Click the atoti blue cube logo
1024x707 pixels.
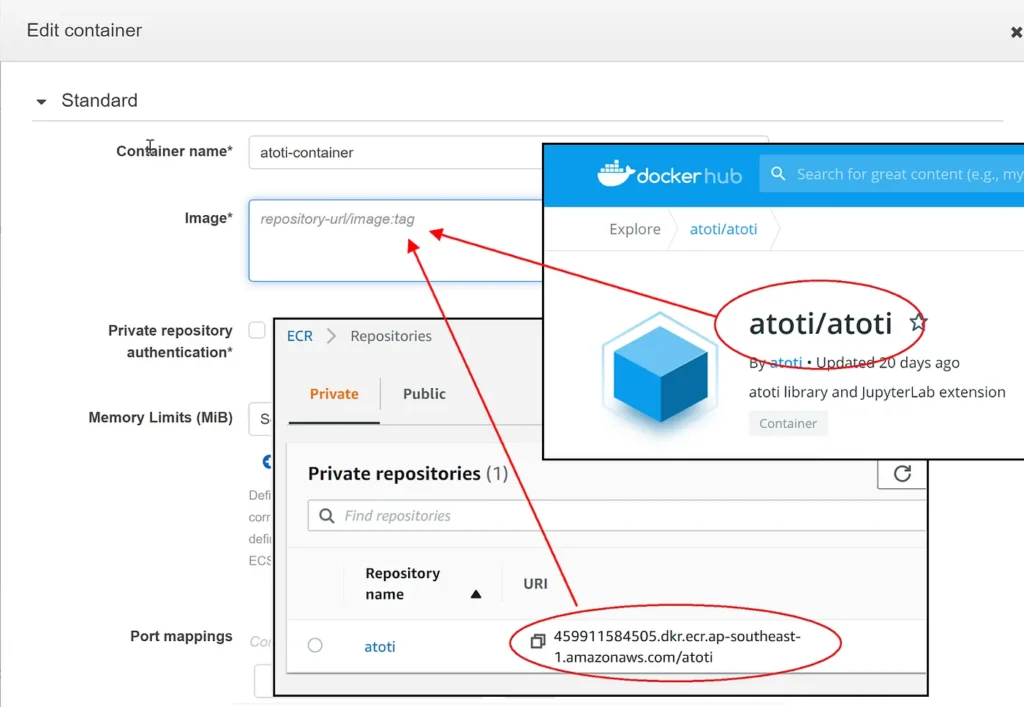(x=660, y=372)
